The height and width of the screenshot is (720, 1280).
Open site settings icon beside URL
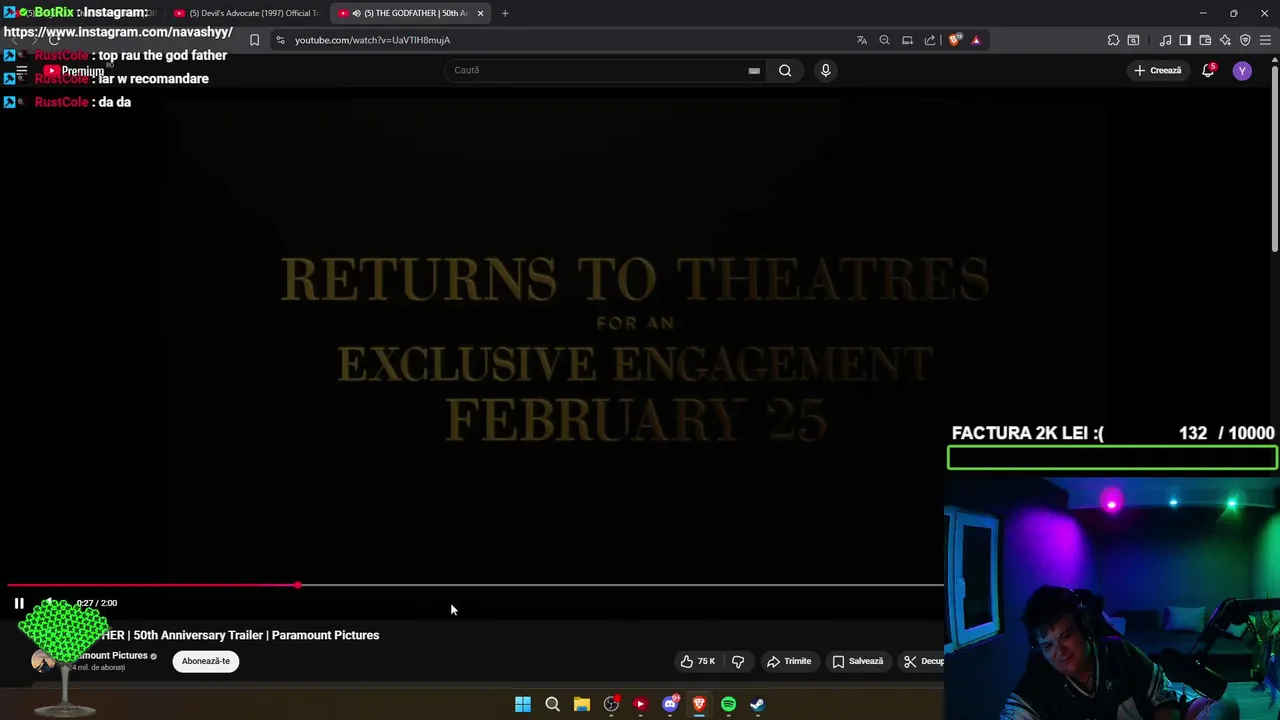coord(280,40)
